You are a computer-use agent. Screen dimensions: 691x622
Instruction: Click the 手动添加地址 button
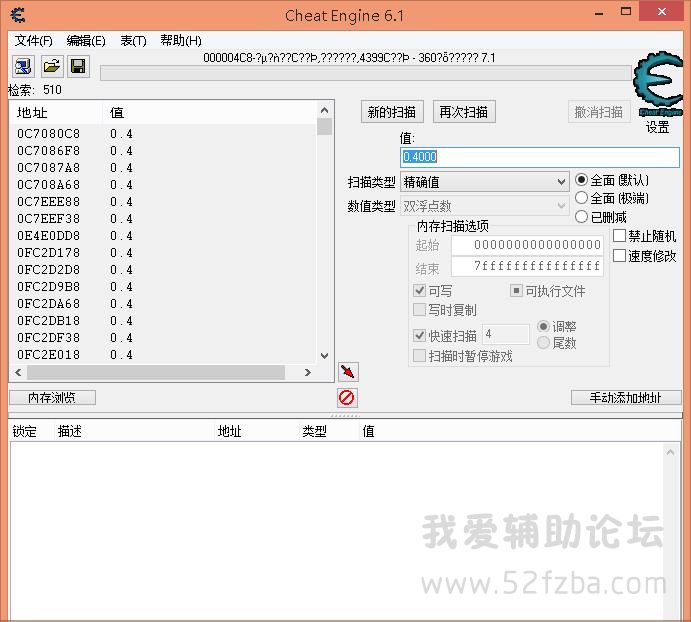pyautogui.click(x=626, y=397)
